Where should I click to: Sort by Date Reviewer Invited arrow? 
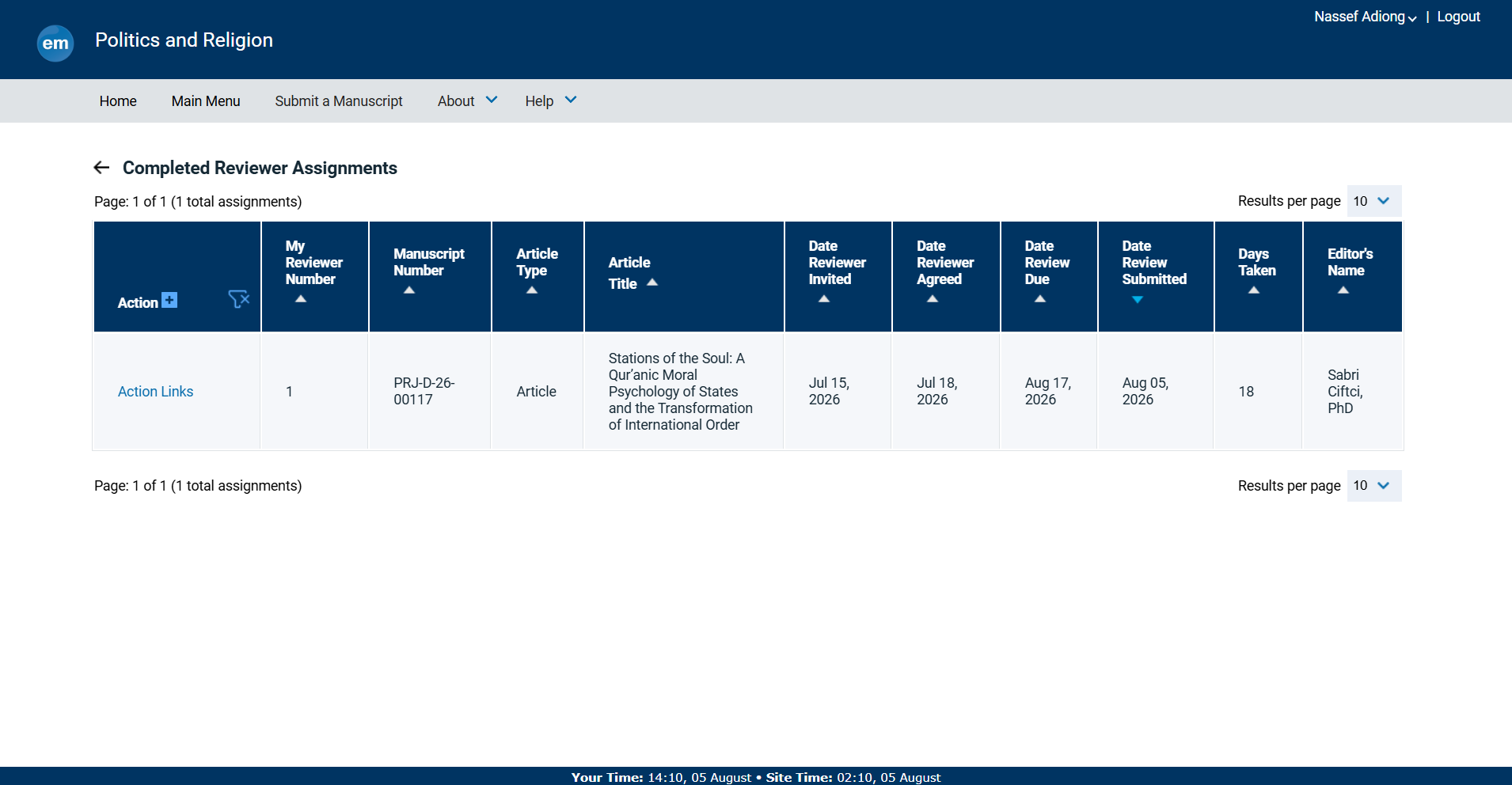[x=824, y=299]
